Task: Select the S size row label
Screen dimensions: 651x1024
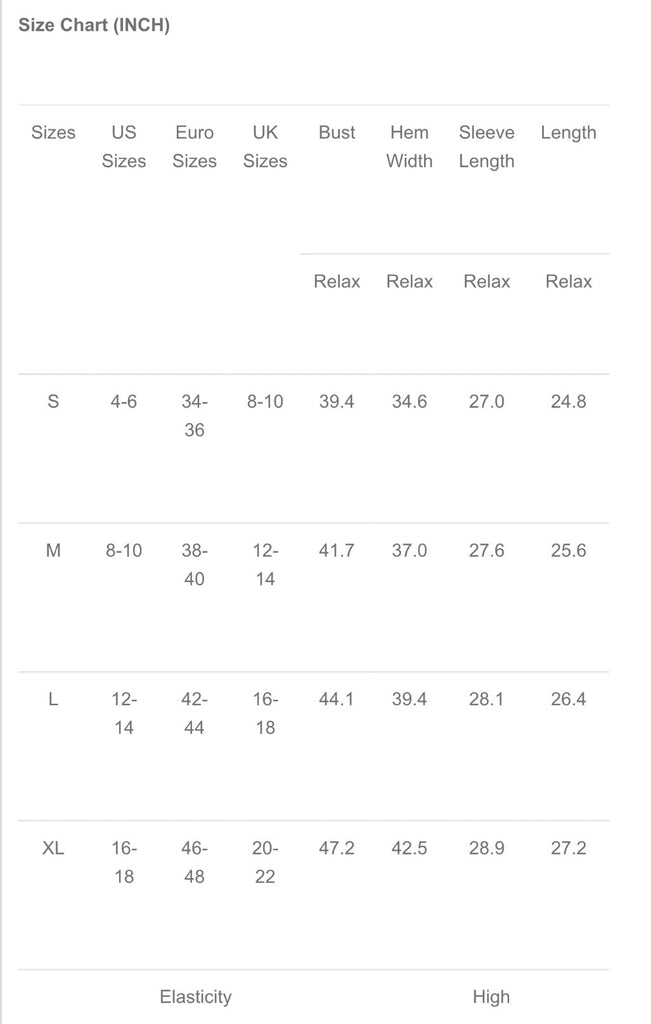Action: tap(53, 402)
